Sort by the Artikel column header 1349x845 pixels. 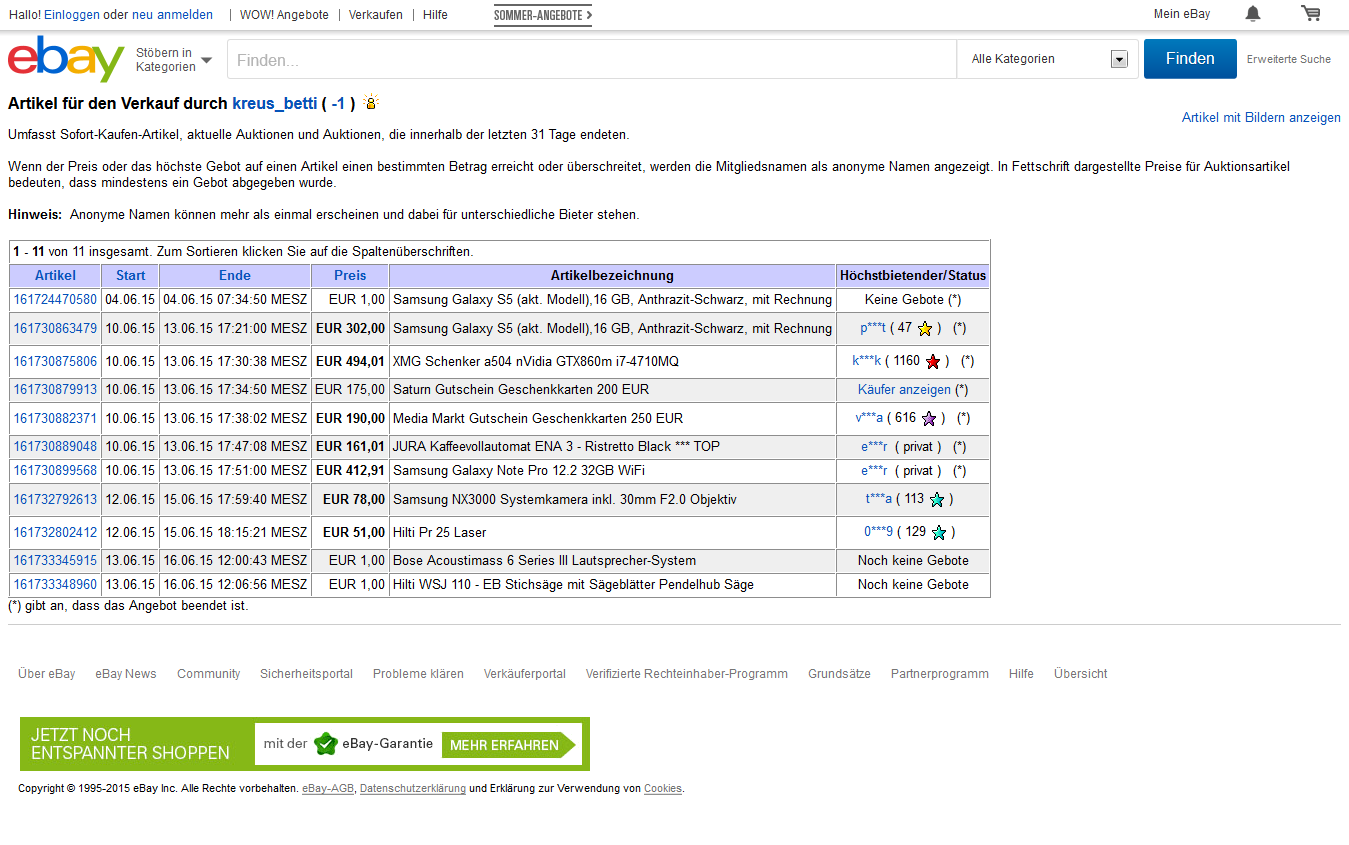click(55, 275)
